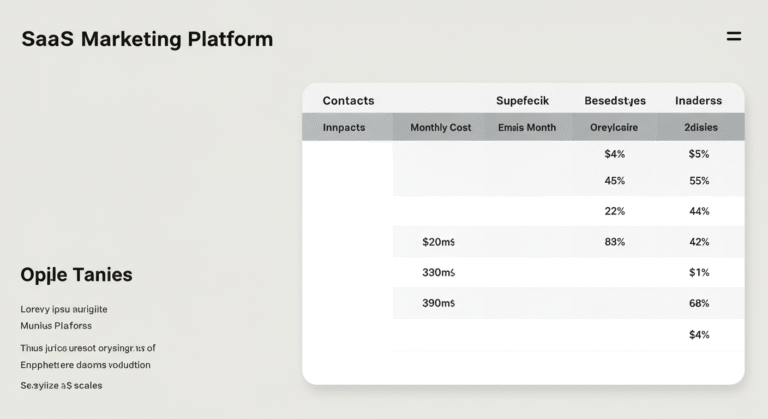
Task: Click the Besedstjes column header
Action: click(615, 100)
